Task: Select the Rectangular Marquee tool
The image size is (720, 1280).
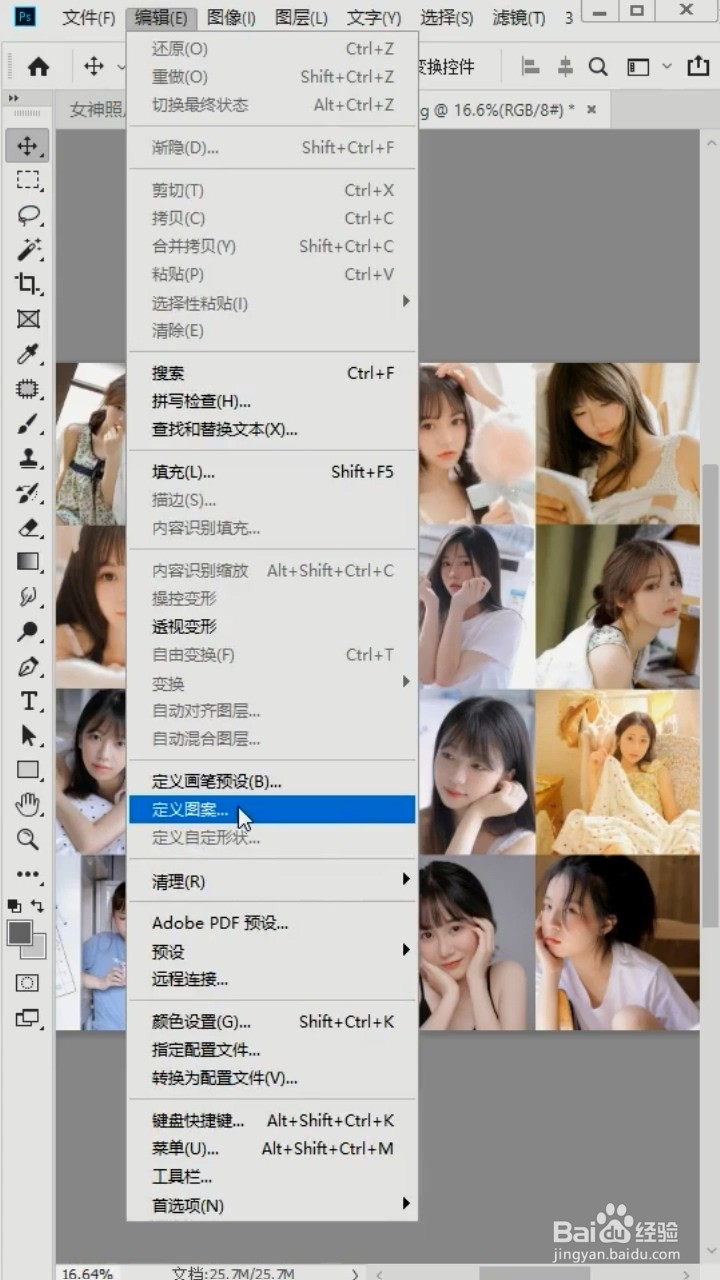Action: [x=27, y=181]
